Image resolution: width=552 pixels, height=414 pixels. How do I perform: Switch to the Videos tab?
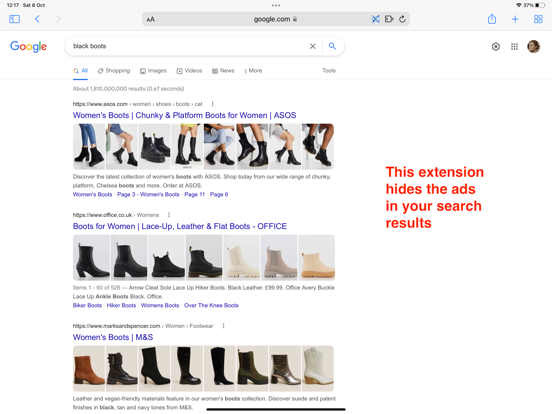189,71
